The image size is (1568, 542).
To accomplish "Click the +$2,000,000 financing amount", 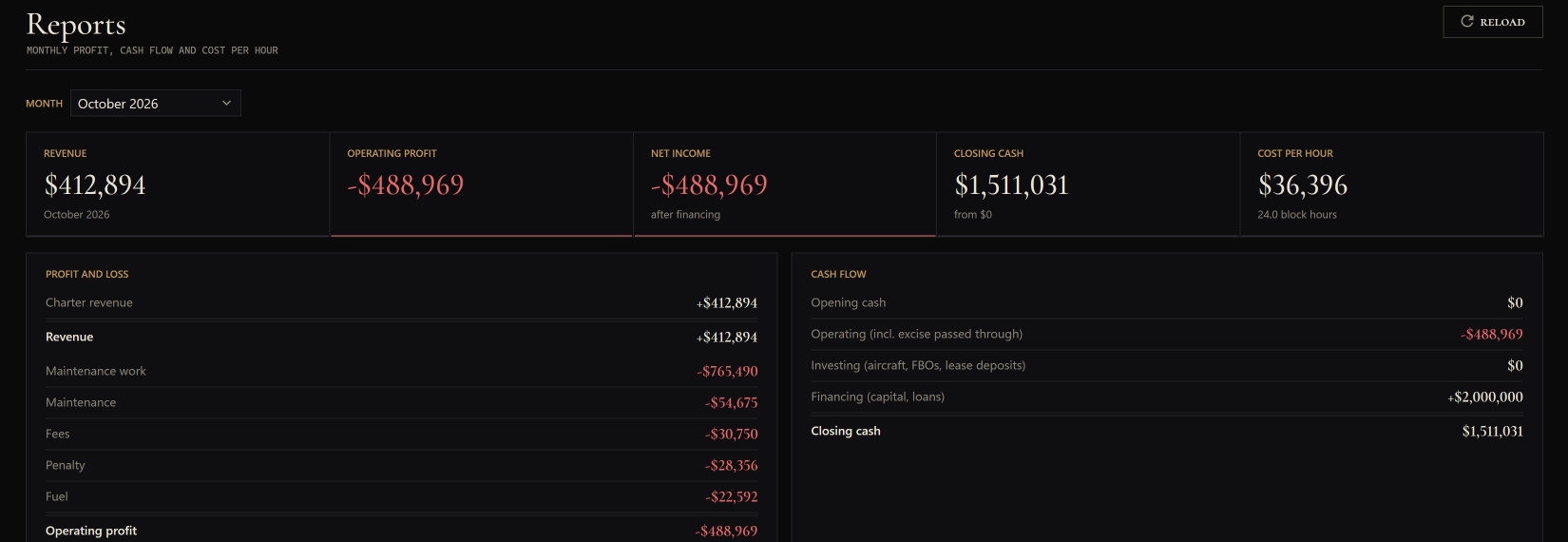I will coord(1485,397).
